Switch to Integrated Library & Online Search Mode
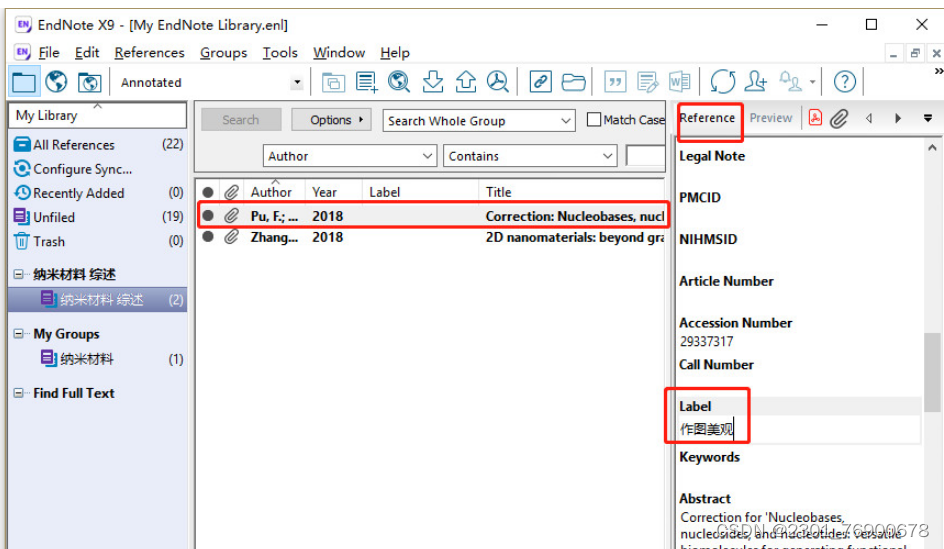This screenshot has height=549, width=944. [90, 82]
